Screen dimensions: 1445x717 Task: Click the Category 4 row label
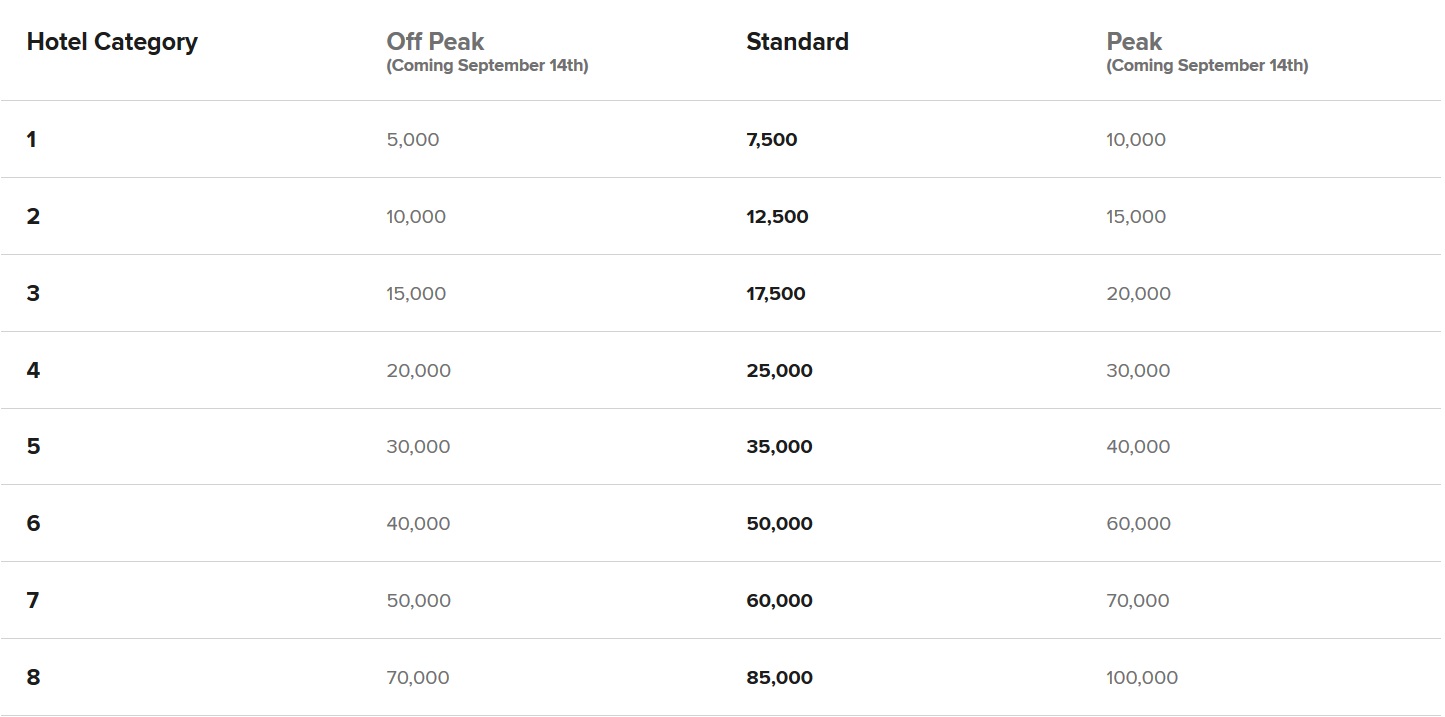pos(33,371)
